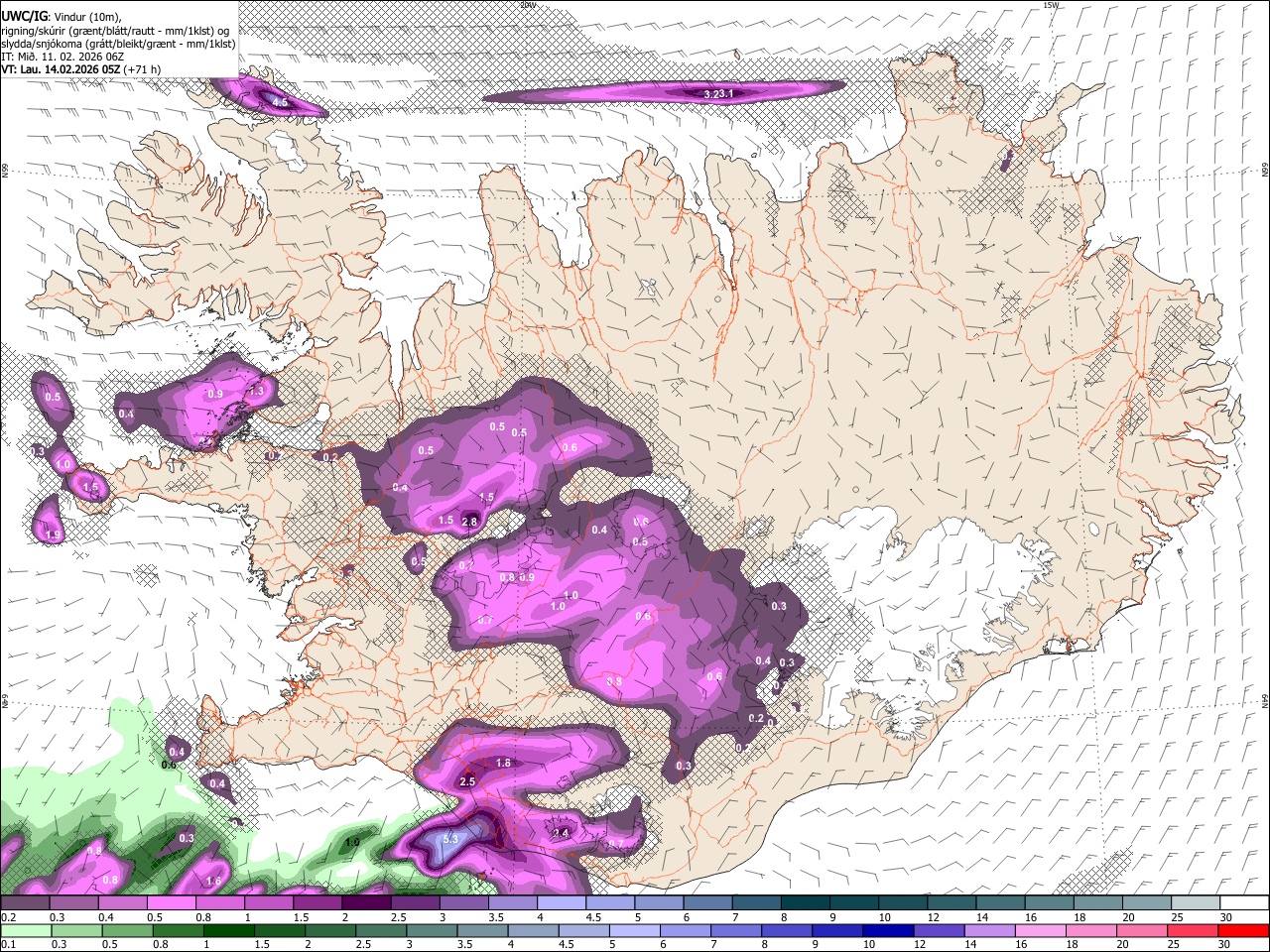The image size is (1270, 952).
Task: Select the pale grey 25–30 upper legend swatch
Action: [1194, 903]
